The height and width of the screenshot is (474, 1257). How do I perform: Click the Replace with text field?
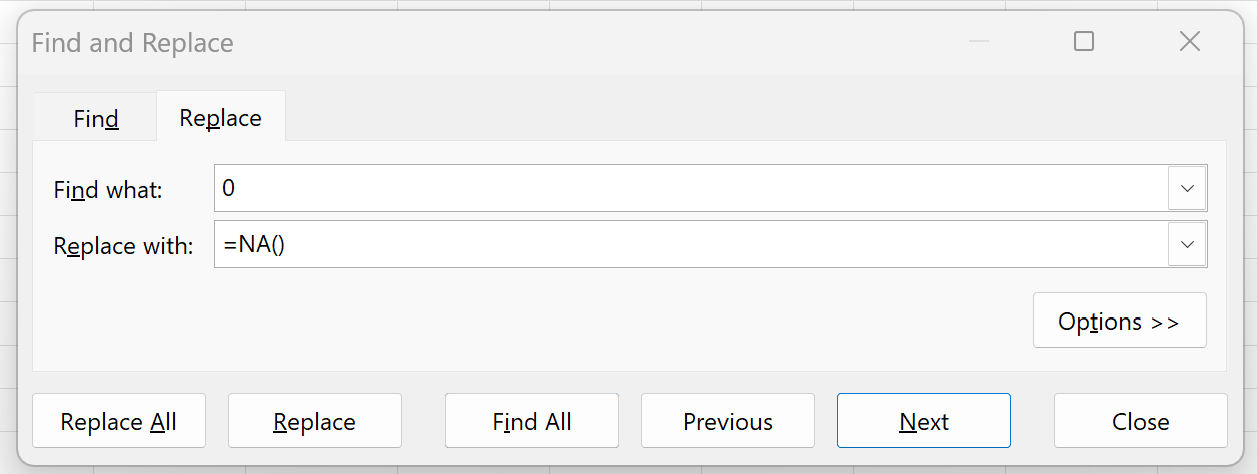(690, 244)
